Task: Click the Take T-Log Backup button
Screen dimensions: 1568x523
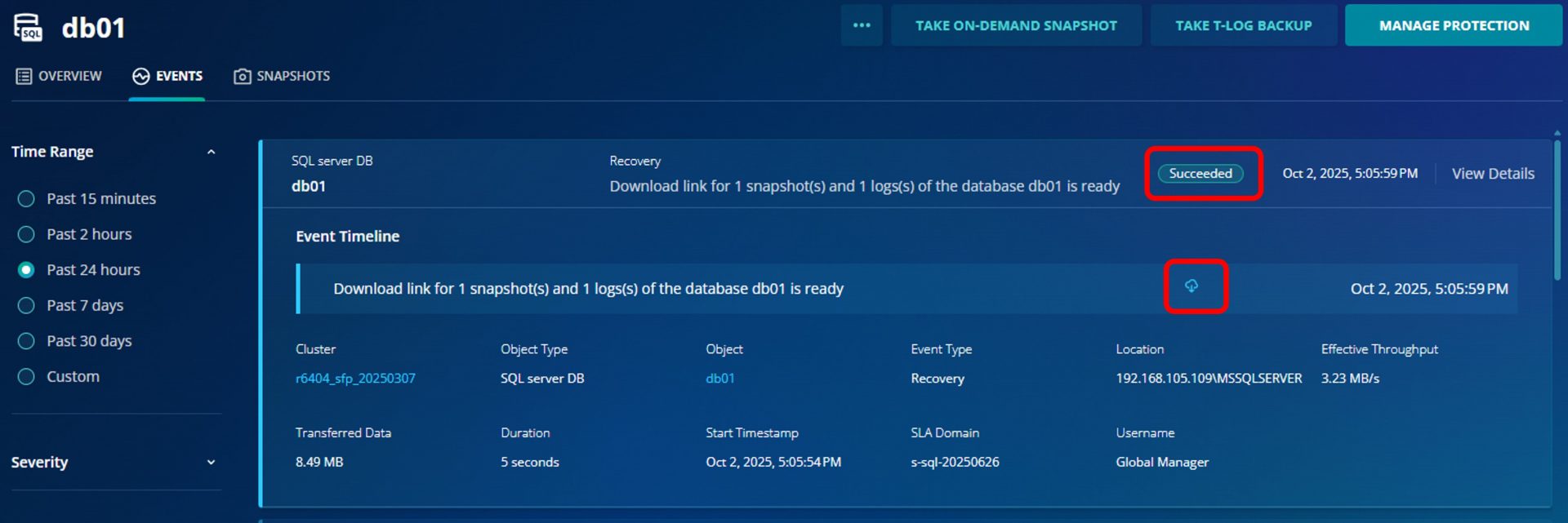Action: (x=1243, y=25)
